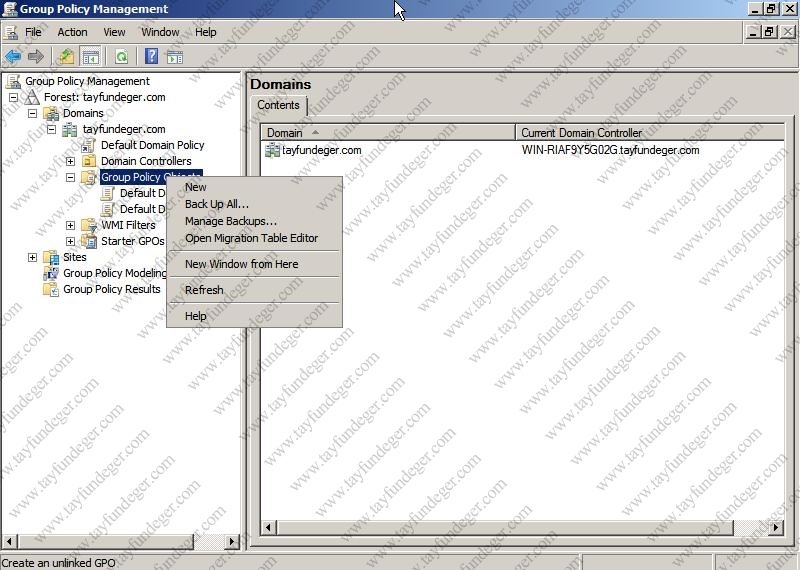Click left arrow of Contents horizontal scrollbar
The height and width of the screenshot is (570, 800).
(269, 527)
